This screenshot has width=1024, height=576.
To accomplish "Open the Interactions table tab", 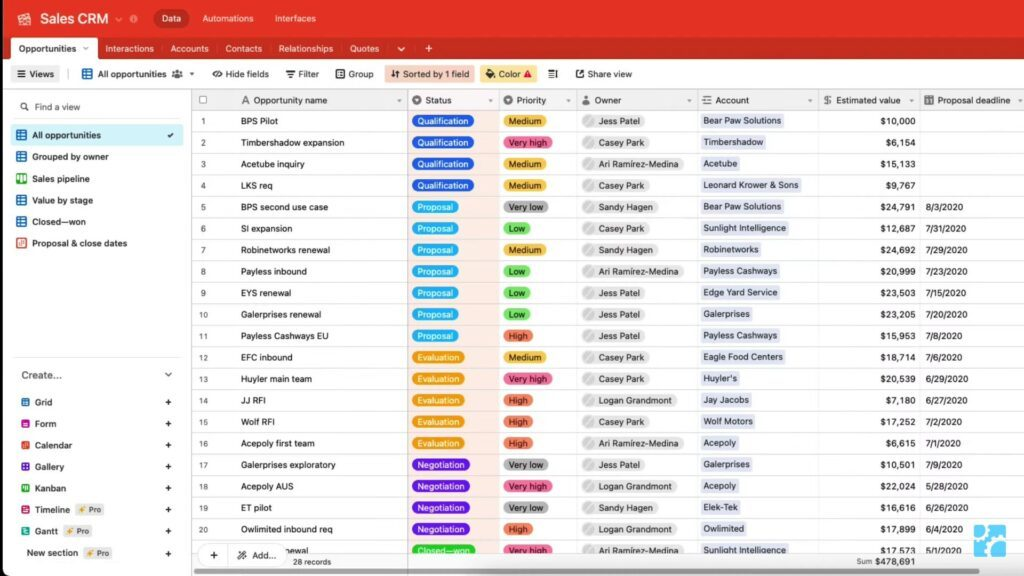I will point(129,48).
